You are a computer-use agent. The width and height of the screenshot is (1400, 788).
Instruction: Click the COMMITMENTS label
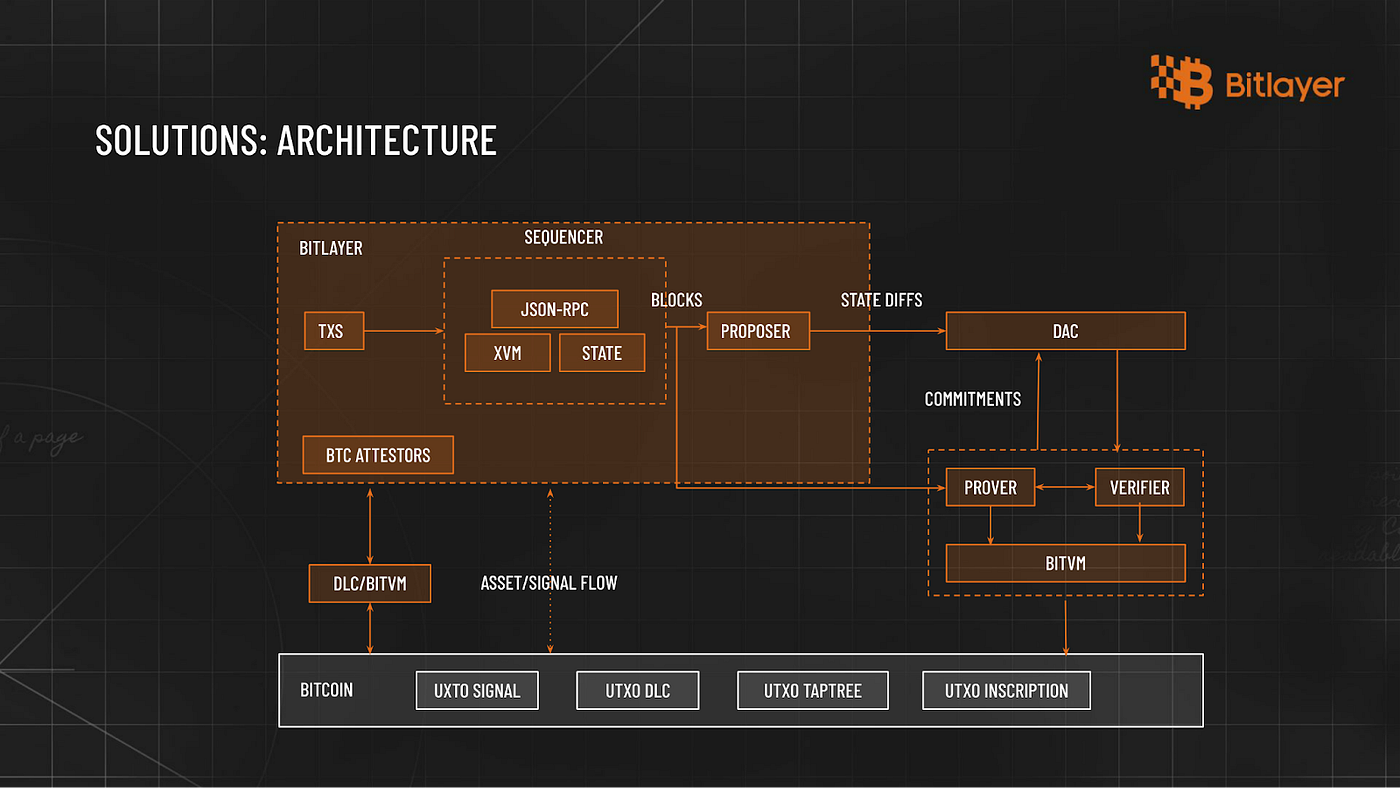(x=973, y=399)
